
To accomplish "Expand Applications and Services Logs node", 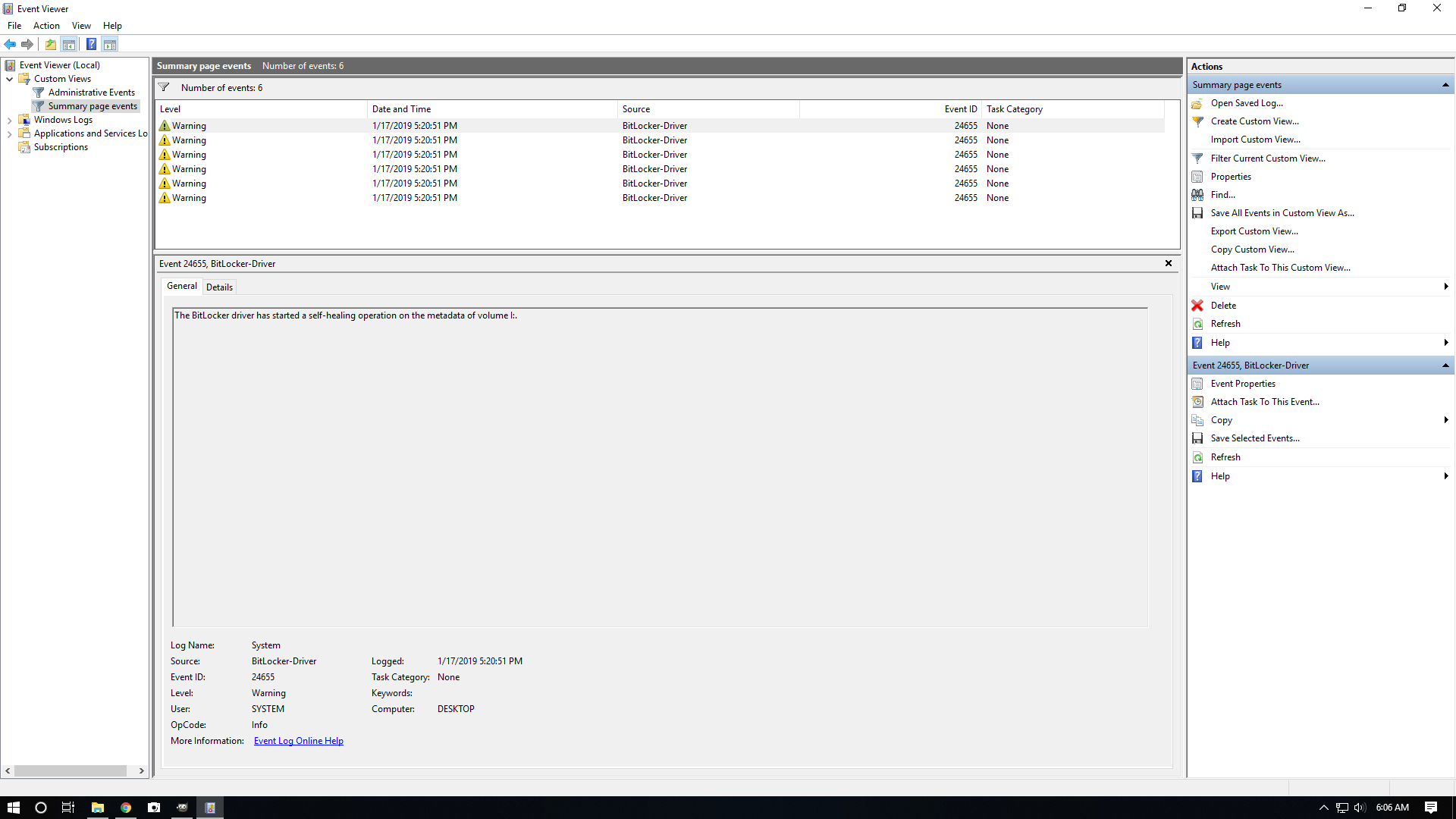I will coord(9,133).
